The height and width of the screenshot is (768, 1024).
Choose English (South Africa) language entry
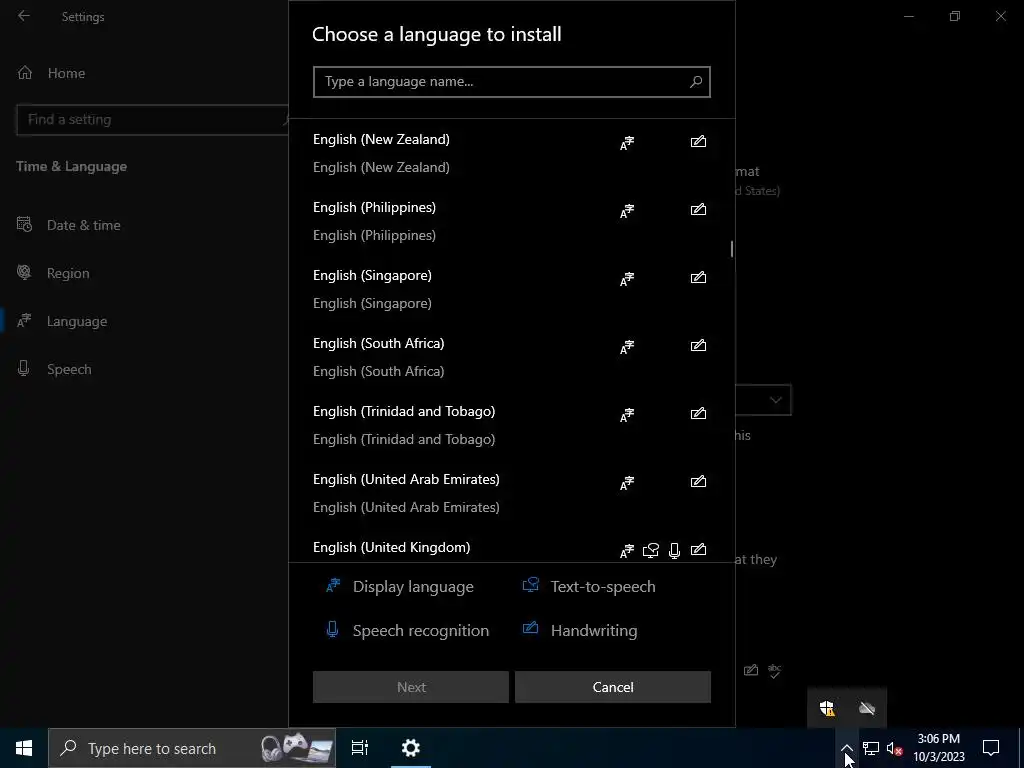[x=511, y=357]
